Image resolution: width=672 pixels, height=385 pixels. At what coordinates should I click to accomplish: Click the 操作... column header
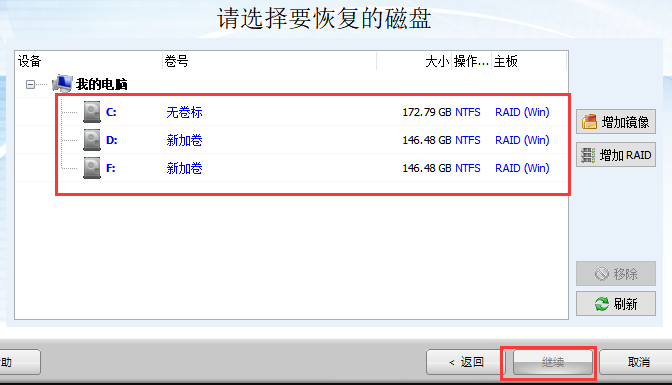pyautogui.click(x=471, y=61)
